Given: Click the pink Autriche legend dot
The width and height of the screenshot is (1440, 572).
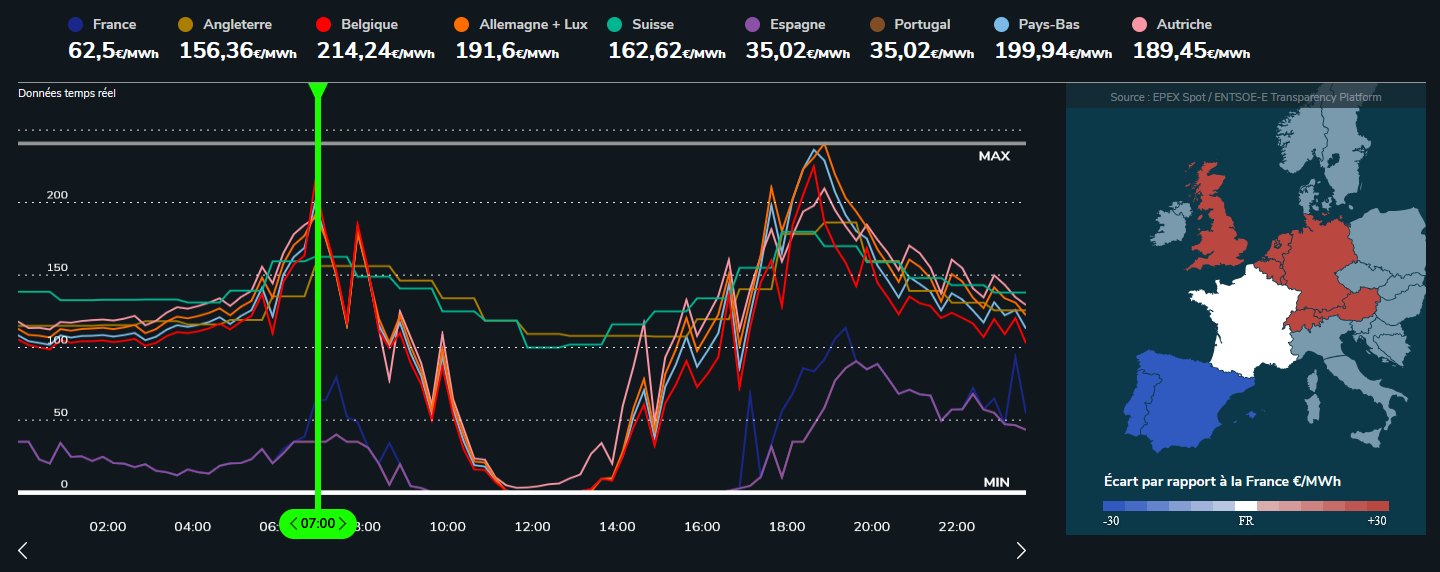Looking at the screenshot, I should 1140,24.
